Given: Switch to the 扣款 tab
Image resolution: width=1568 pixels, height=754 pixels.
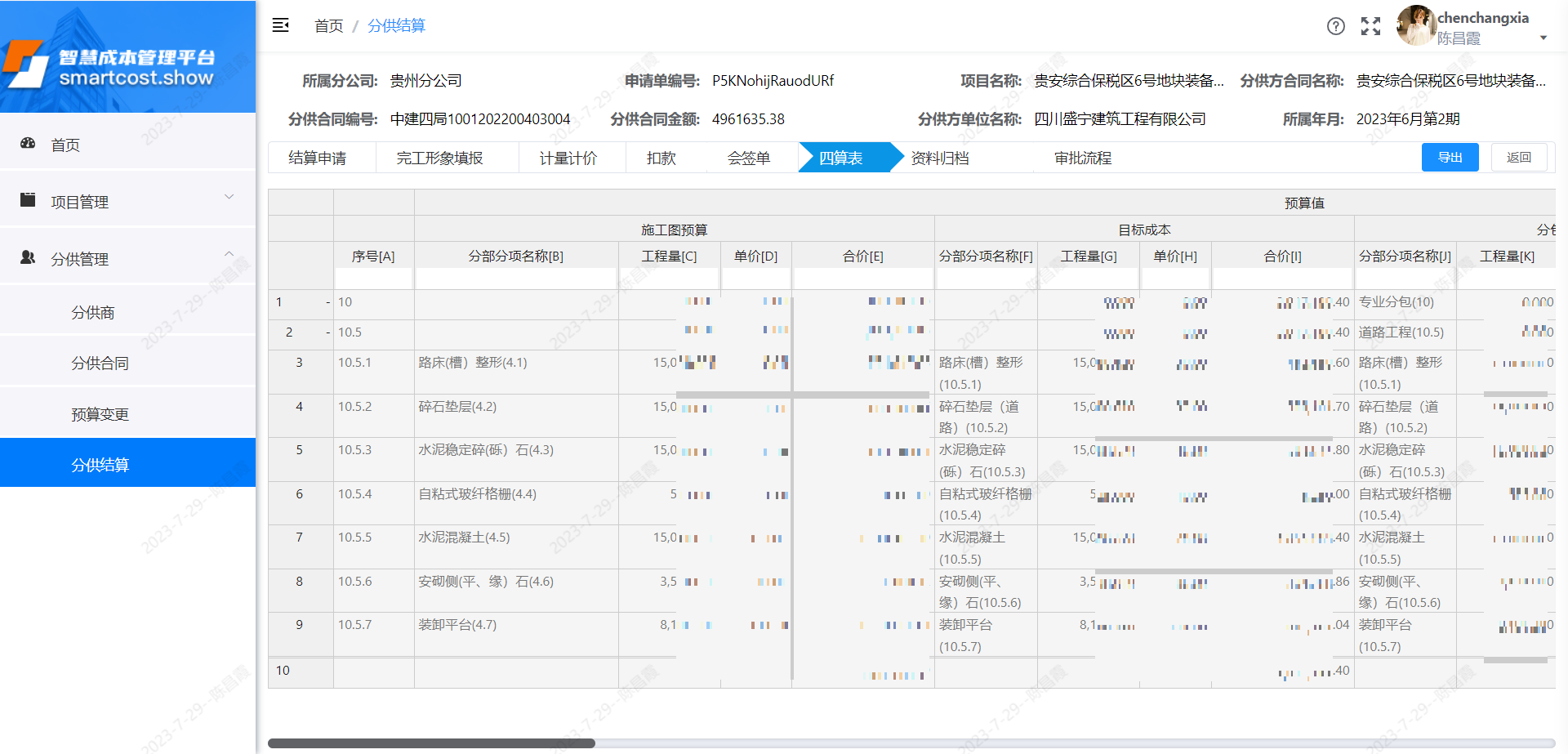Looking at the screenshot, I should point(661,158).
